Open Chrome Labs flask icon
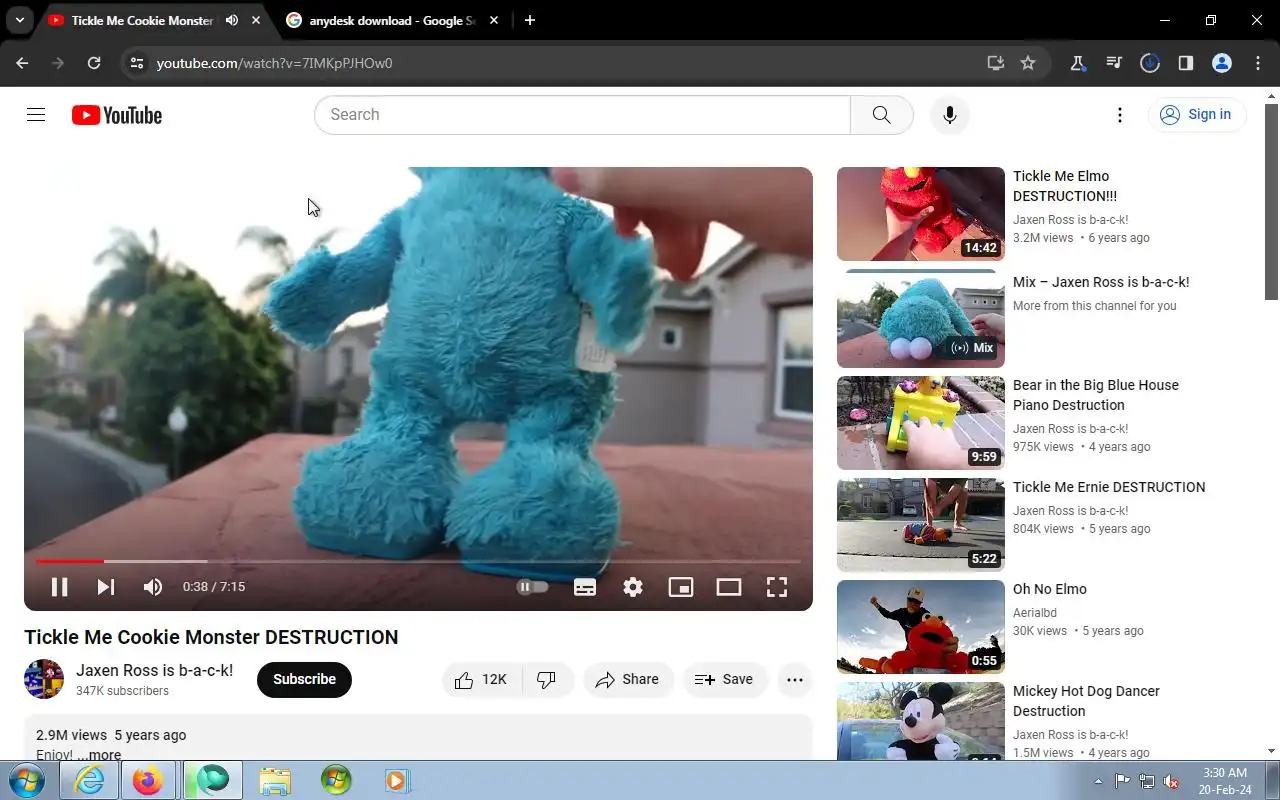Viewport: 1280px width, 800px height. [x=1078, y=63]
